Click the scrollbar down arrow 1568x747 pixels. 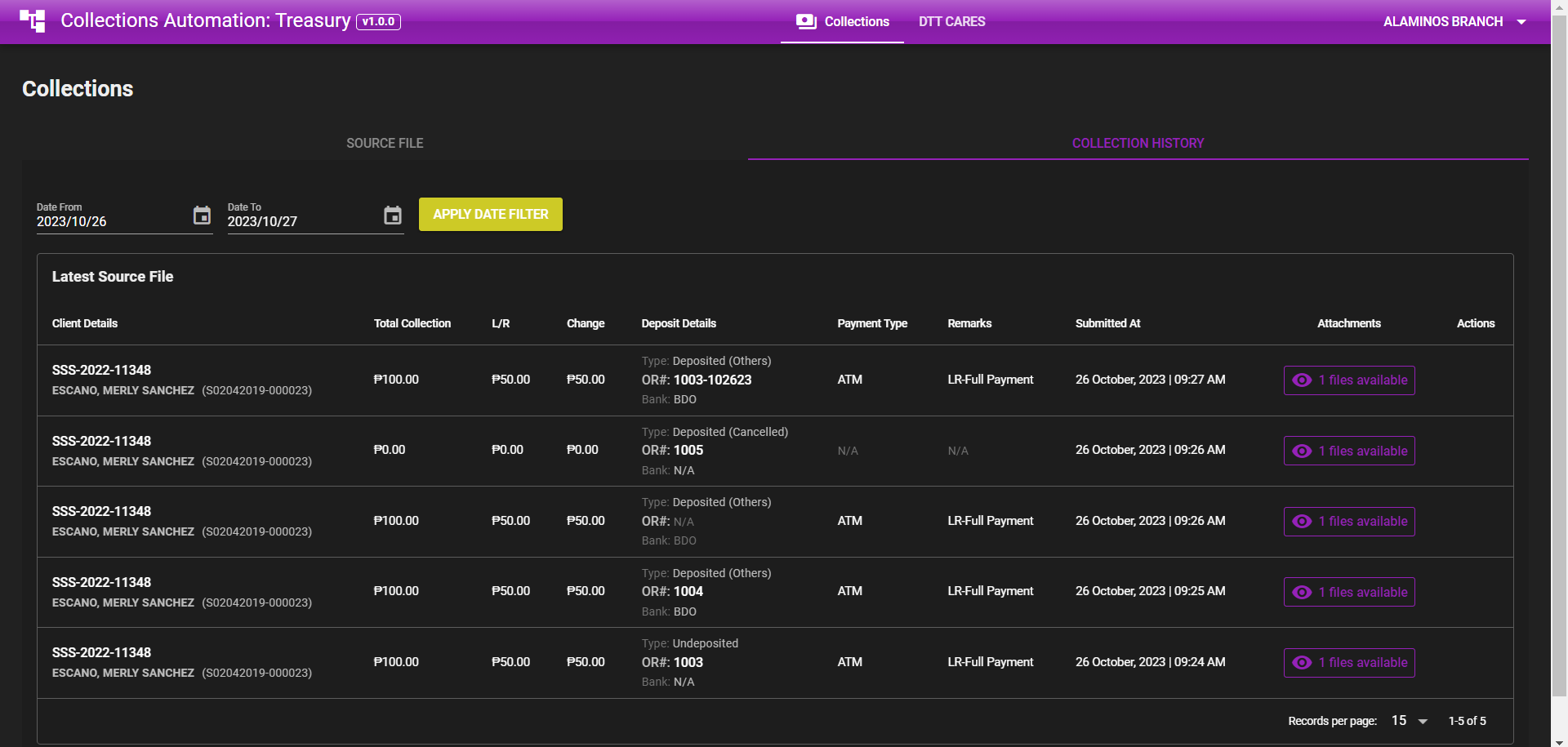click(x=1559, y=740)
